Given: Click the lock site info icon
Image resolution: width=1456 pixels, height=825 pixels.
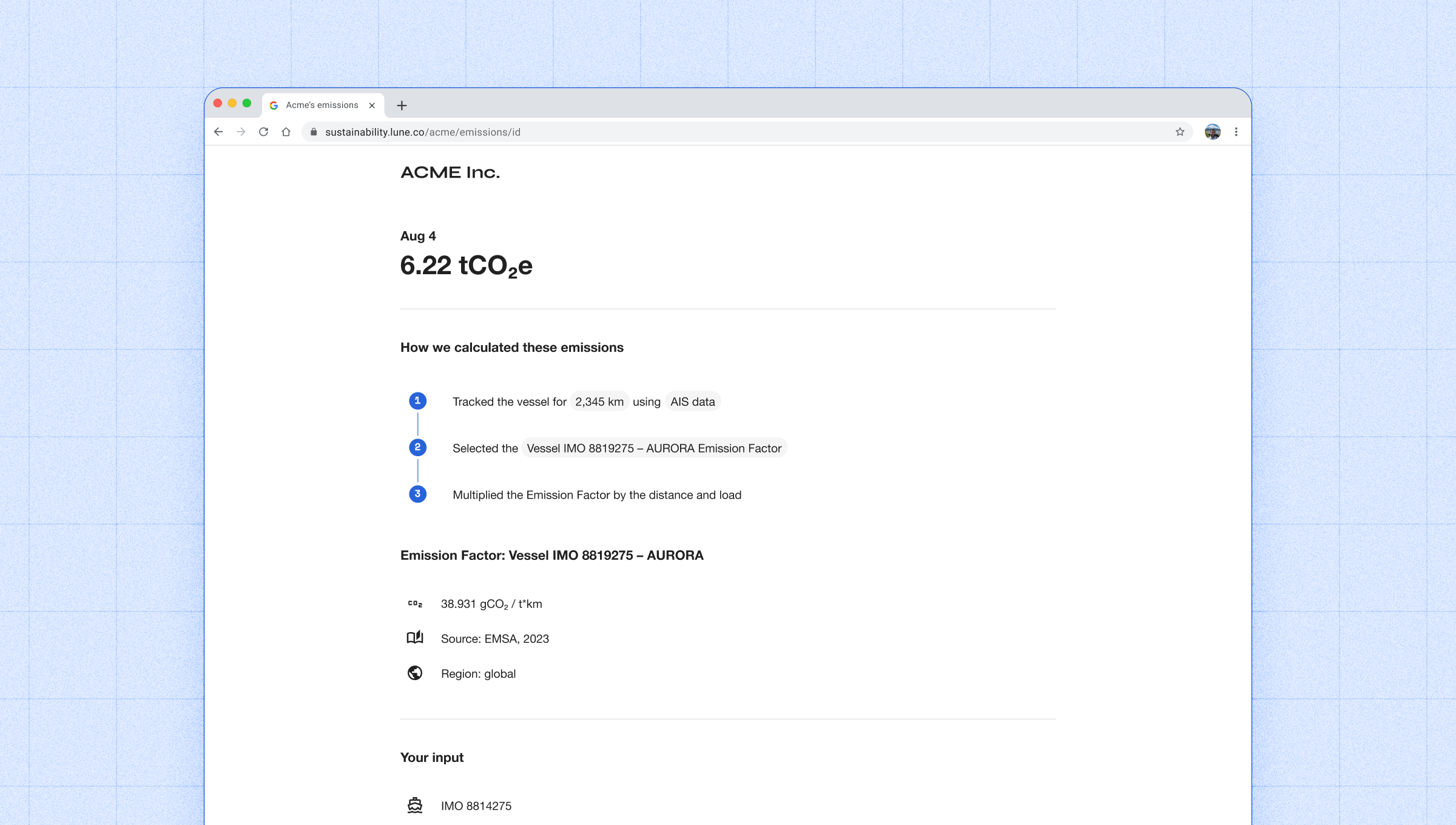Looking at the screenshot, I should 314,132.
